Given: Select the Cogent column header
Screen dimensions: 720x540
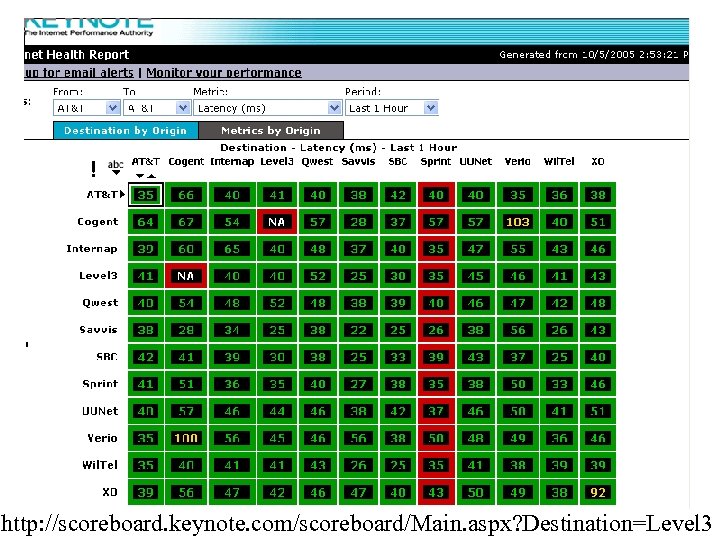Looking at the screenshot, I should pyautogui.click(x=186, y=162).
